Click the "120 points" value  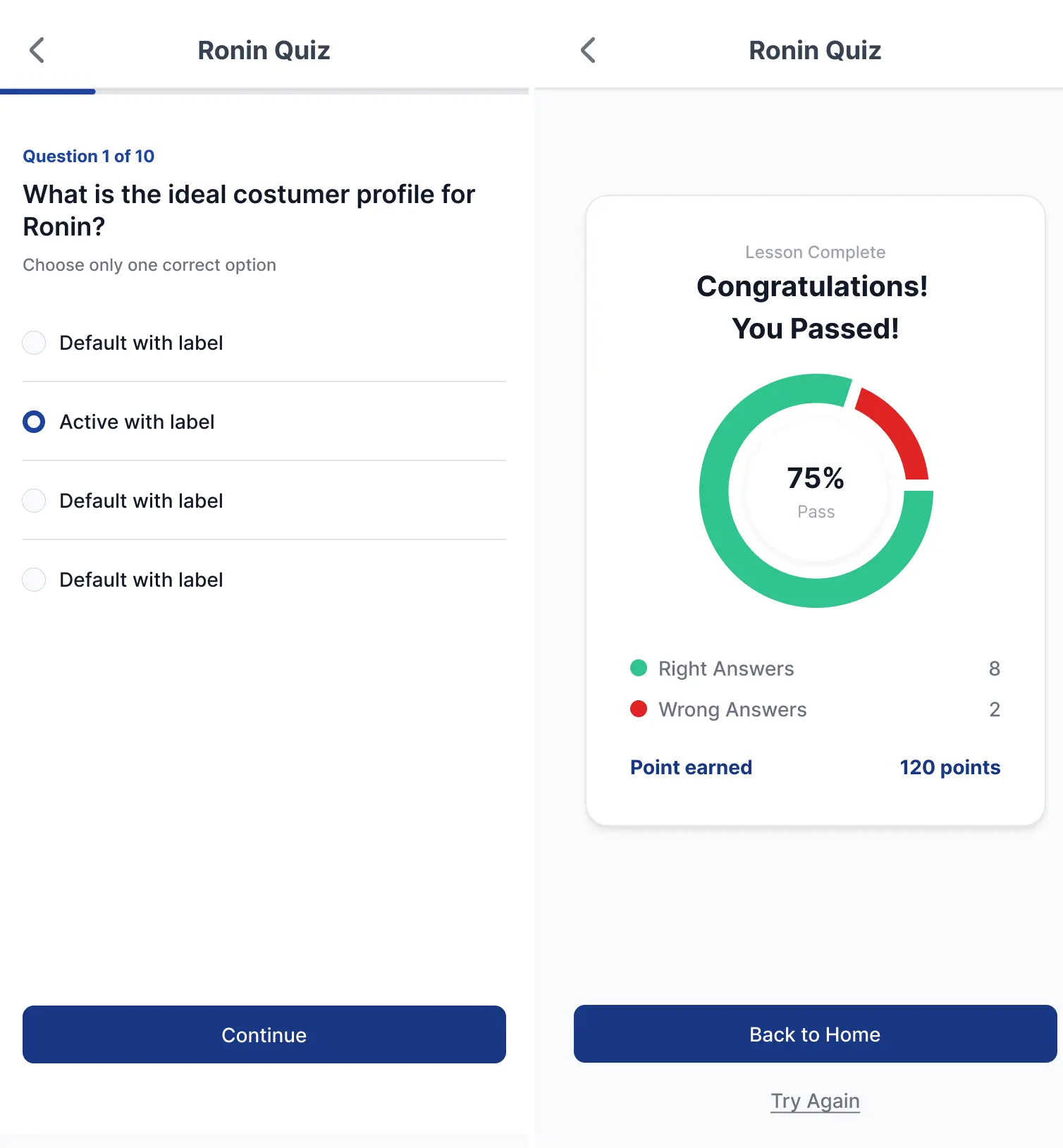click(950, 767)
